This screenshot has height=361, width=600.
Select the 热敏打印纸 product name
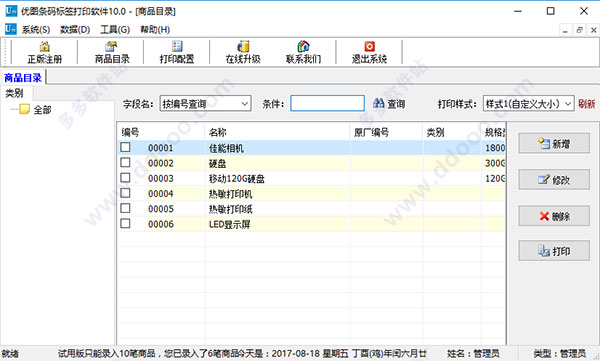tap(230, 209)
